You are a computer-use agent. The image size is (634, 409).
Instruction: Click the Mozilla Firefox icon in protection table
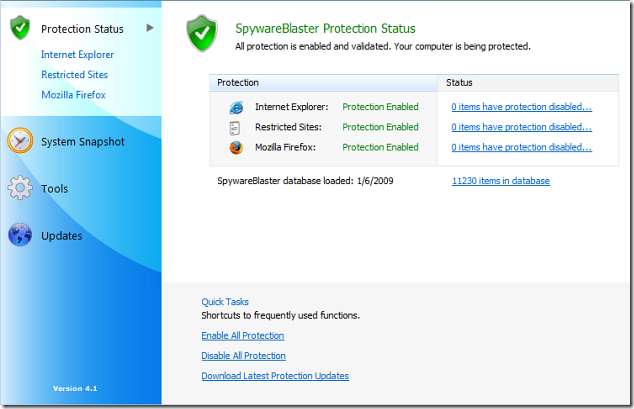(236, 148)
